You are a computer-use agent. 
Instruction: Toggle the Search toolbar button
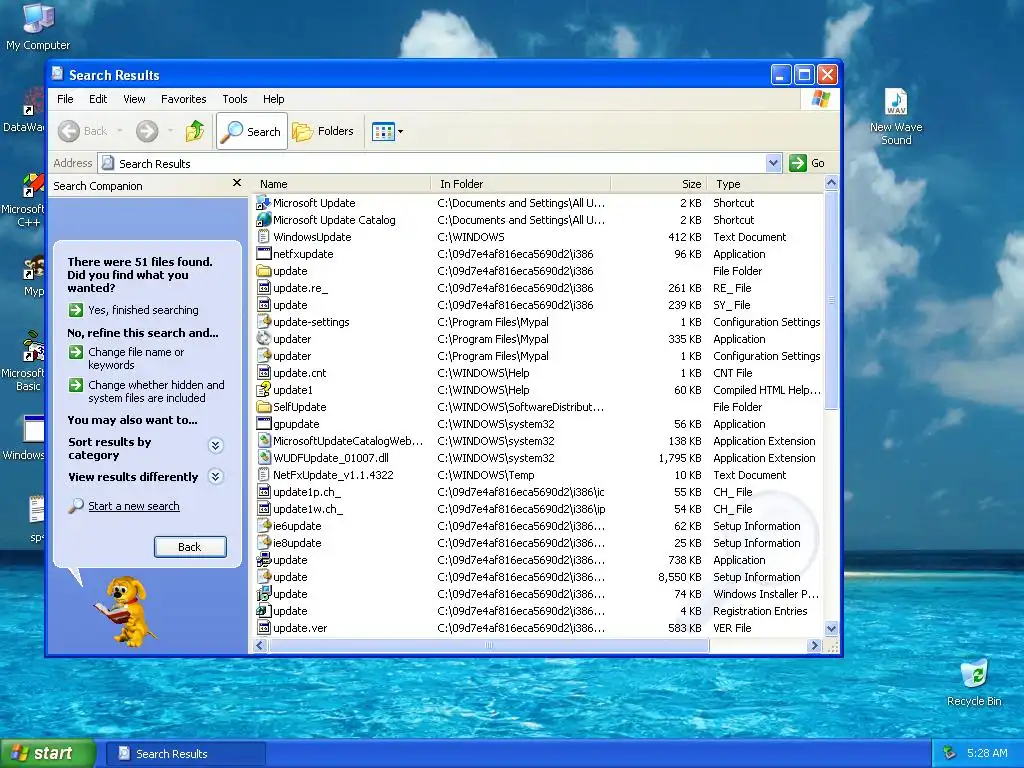(x=251, y=131)
